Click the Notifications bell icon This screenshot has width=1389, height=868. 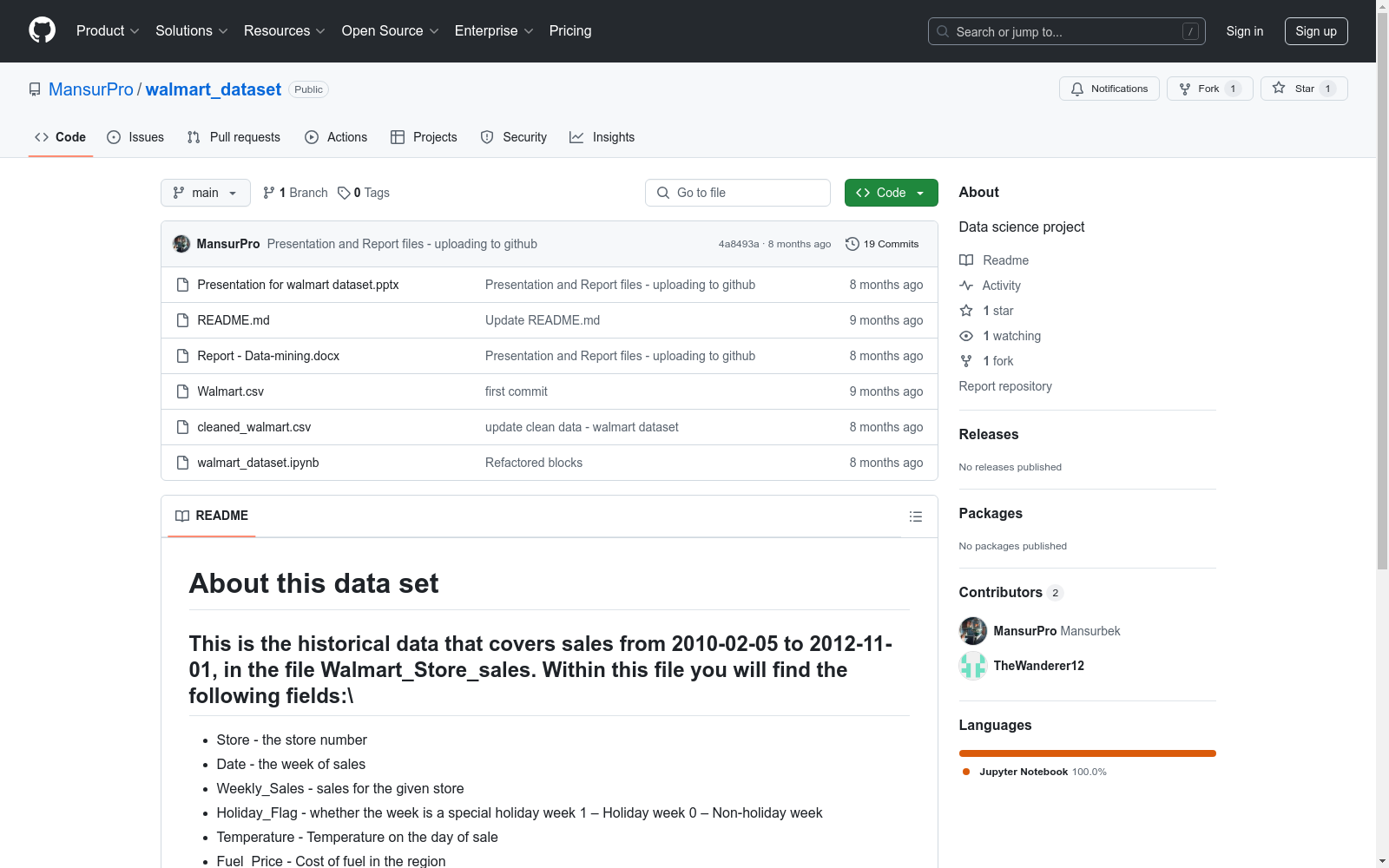tap(1077, 89)
